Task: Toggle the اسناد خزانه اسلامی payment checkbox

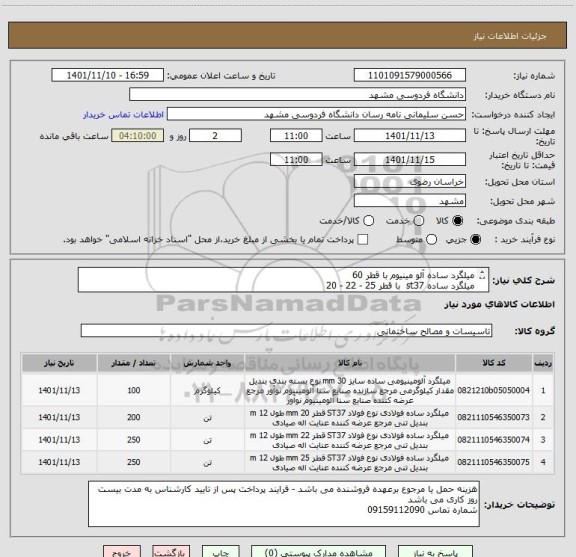Action: (x=363, y=240)
